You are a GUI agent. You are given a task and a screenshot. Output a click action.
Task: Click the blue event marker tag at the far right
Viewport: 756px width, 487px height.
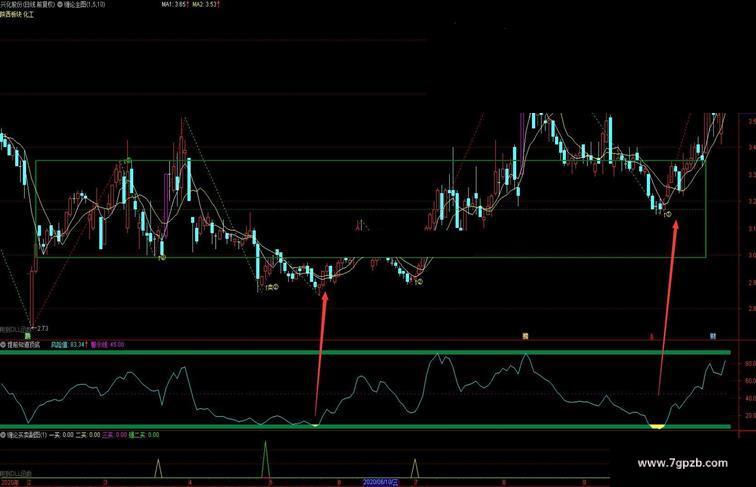click(713, 336)
